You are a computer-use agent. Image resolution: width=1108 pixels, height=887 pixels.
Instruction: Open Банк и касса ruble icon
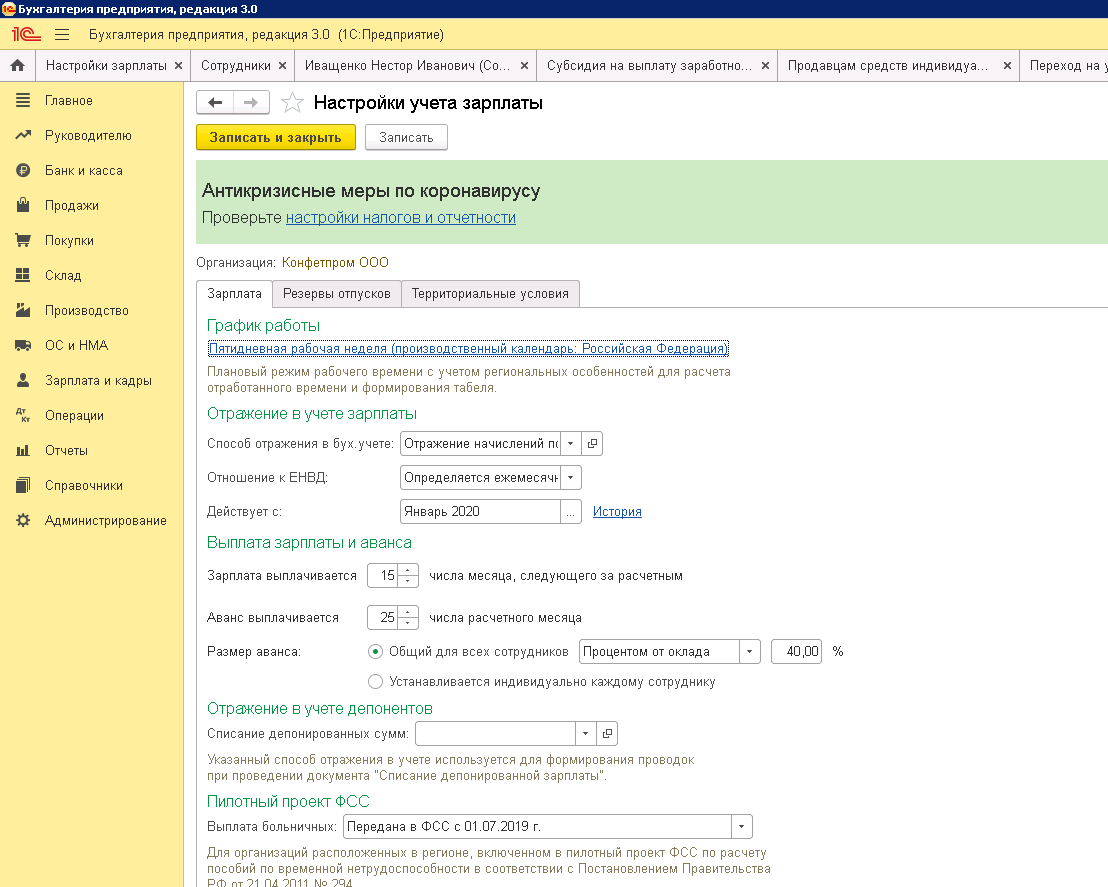(x=23, y=170)
